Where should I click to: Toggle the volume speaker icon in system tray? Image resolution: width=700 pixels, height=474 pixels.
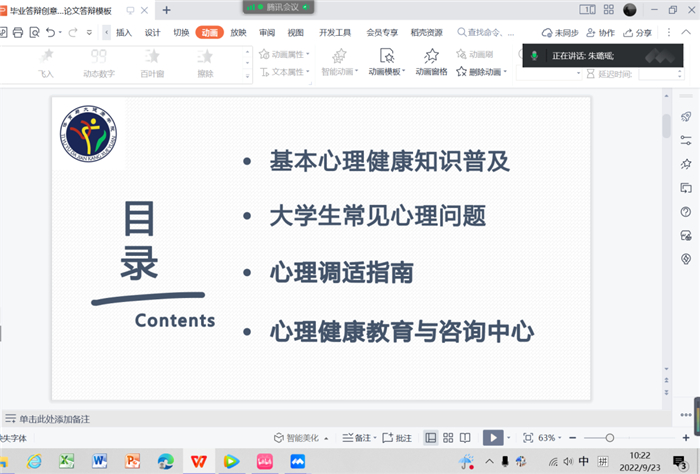pos(568,461)
